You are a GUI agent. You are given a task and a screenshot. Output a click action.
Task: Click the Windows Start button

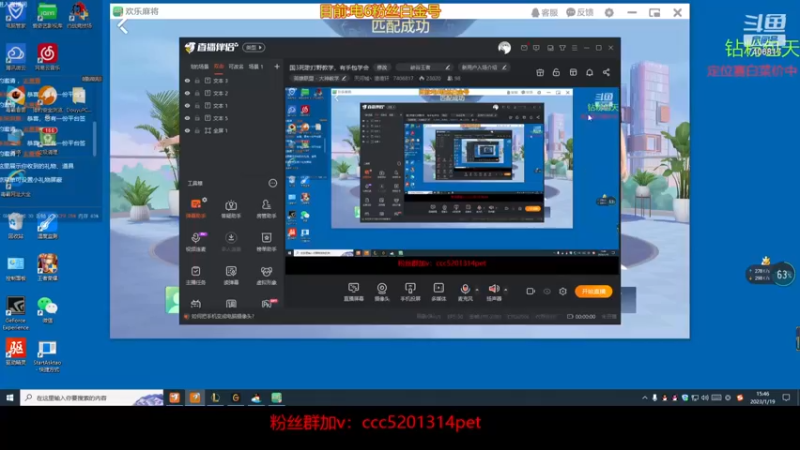(x=10, y=397)
